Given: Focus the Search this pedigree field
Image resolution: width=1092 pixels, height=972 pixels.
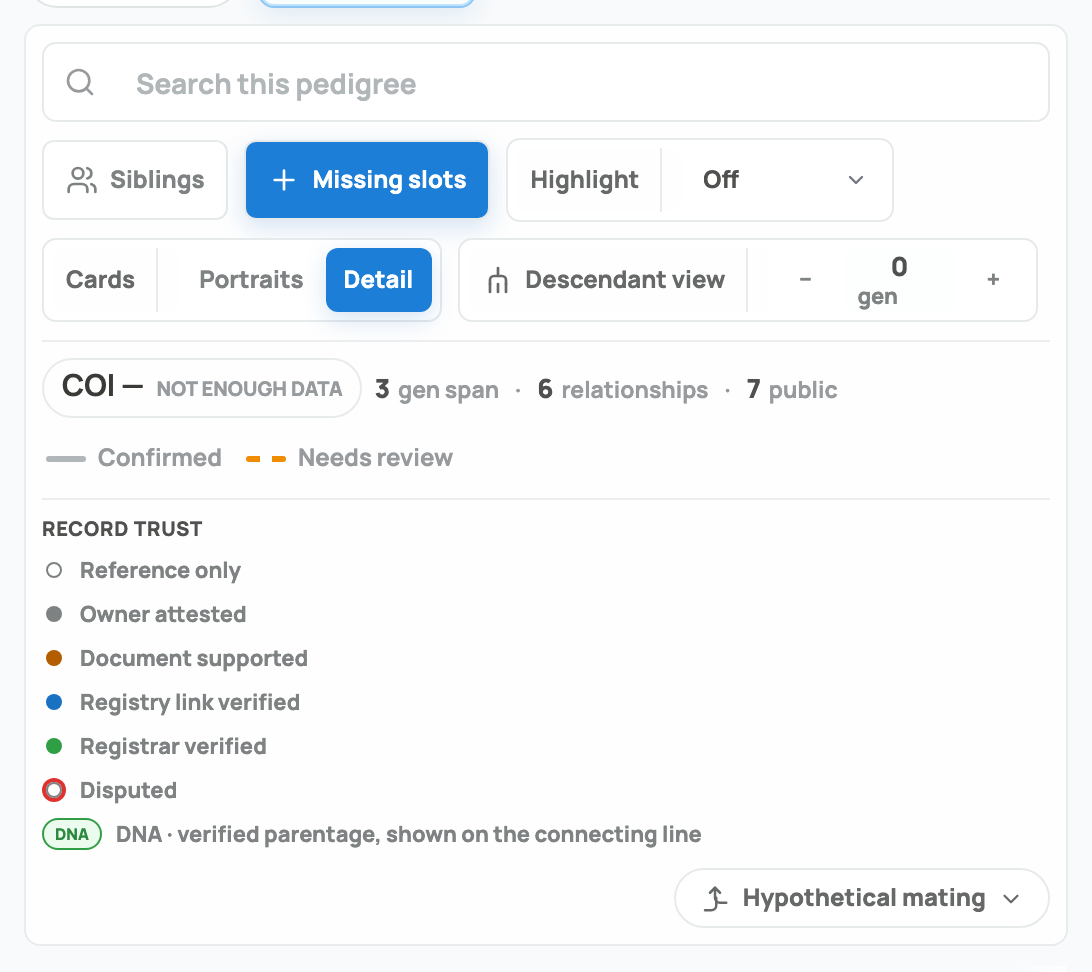Looking at the screenshot, I should 545,83.
